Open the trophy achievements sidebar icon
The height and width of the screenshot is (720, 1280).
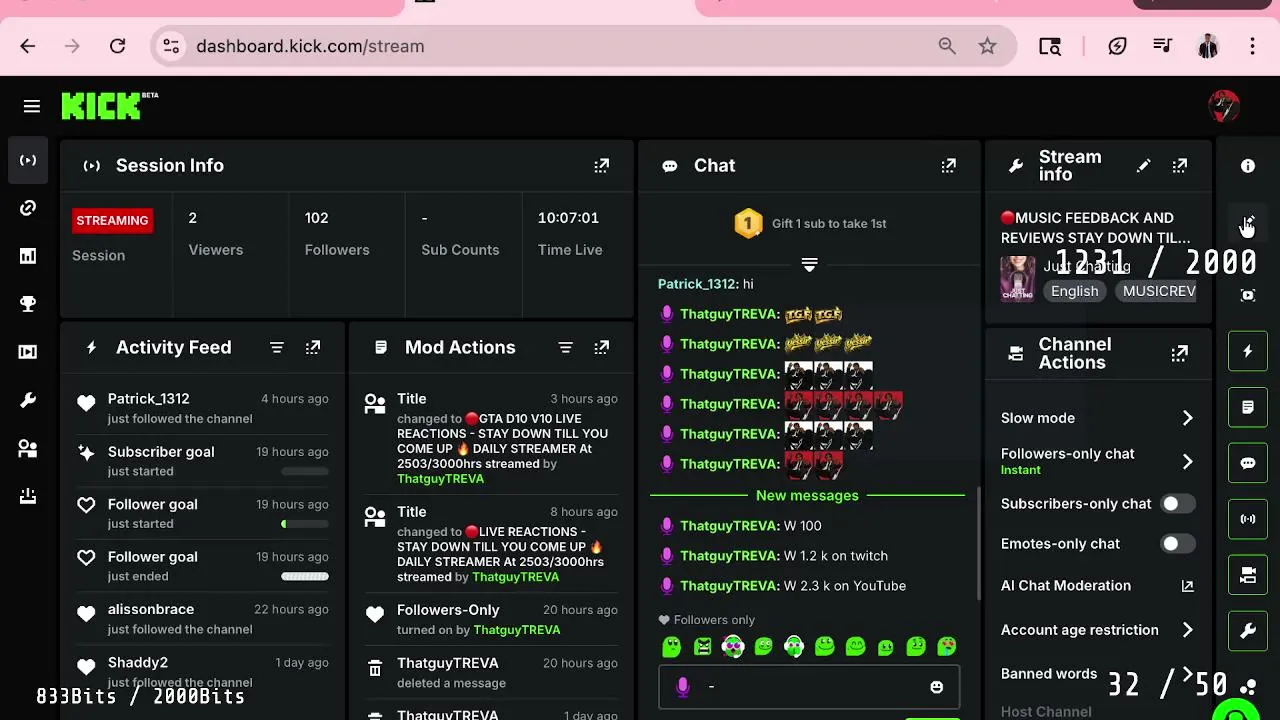coord(28,304)
